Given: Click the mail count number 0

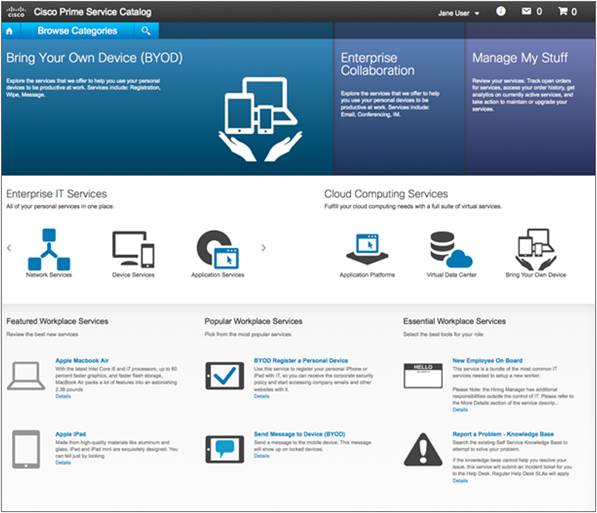Looking at the screenshot, I should coord(539,12).
